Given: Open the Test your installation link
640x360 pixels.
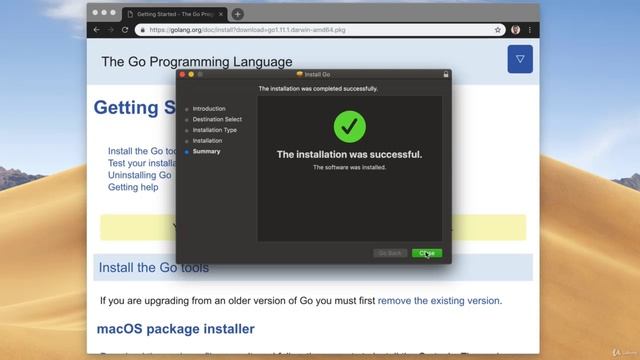Looking at the screenshot, I should click(x=142, y=163).
